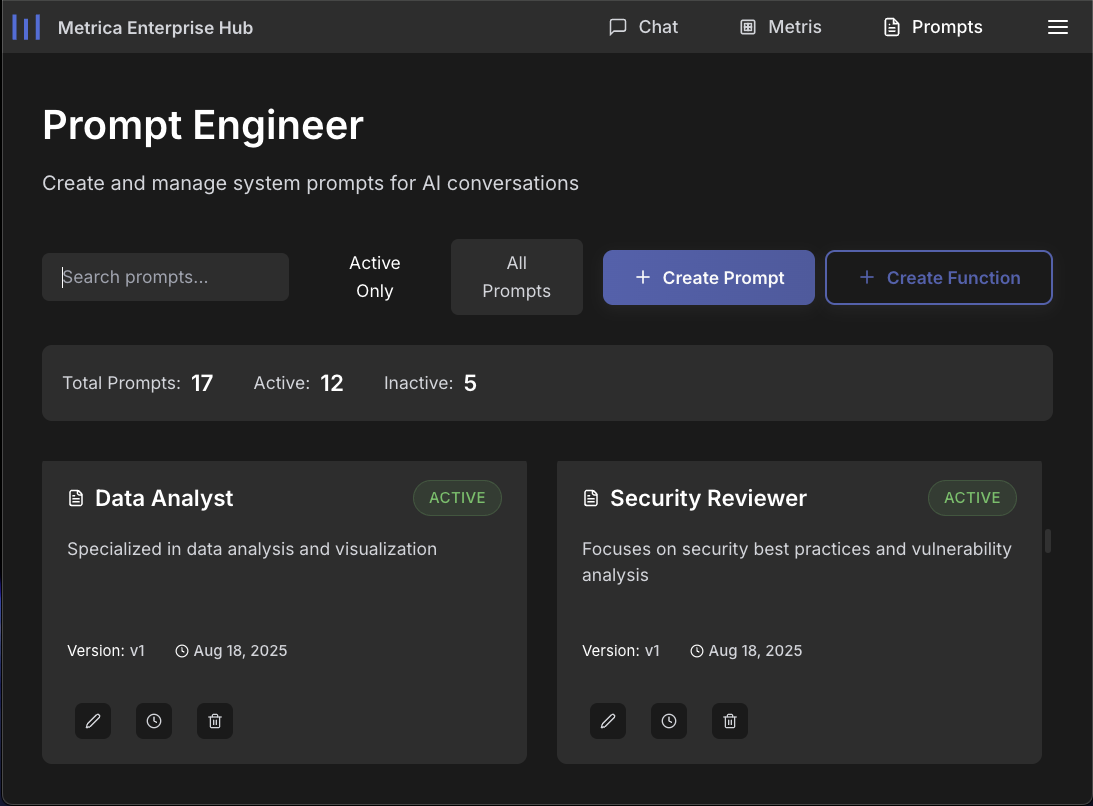Edit the Data Analyst prompt
This screenshot has width=1093, height=806.
(93, 721)
